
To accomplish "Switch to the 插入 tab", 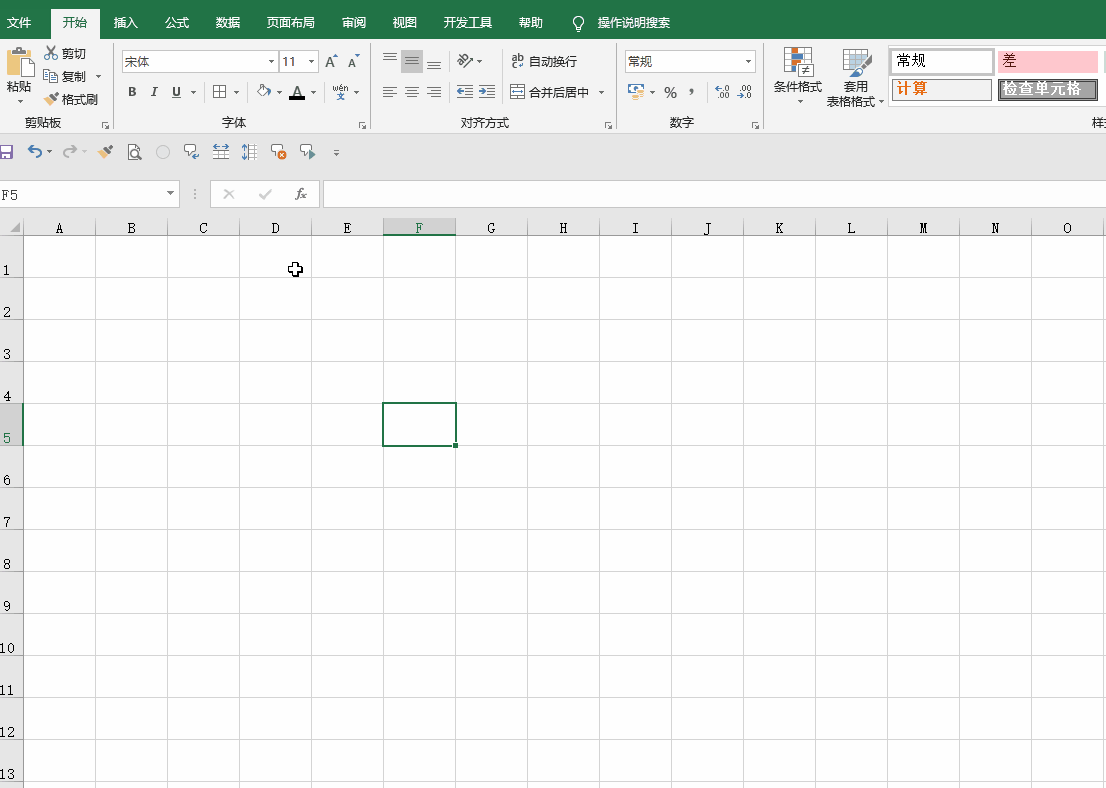I will [126, 23].
